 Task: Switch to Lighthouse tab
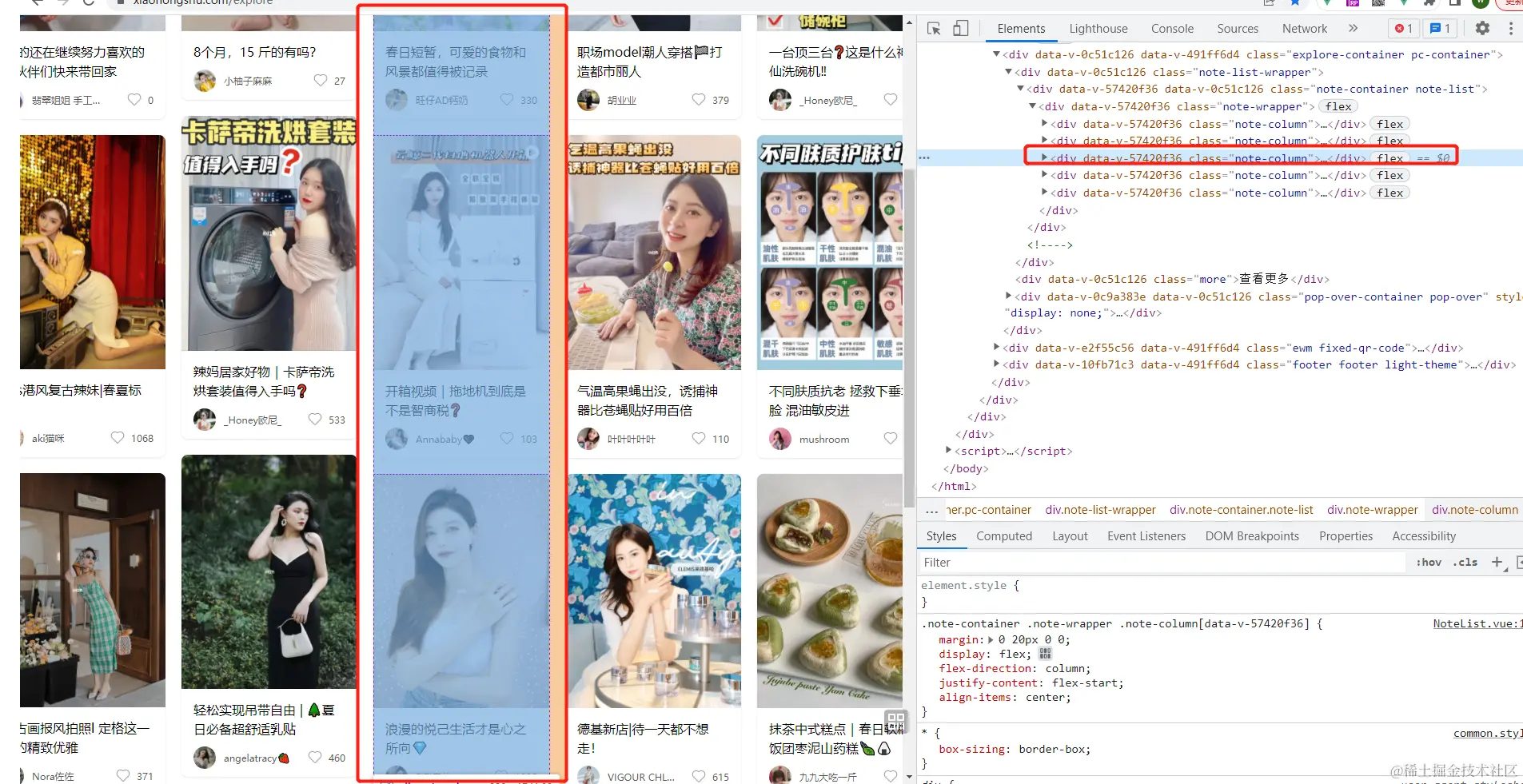pyautogui.click(x=1098, y=29)
